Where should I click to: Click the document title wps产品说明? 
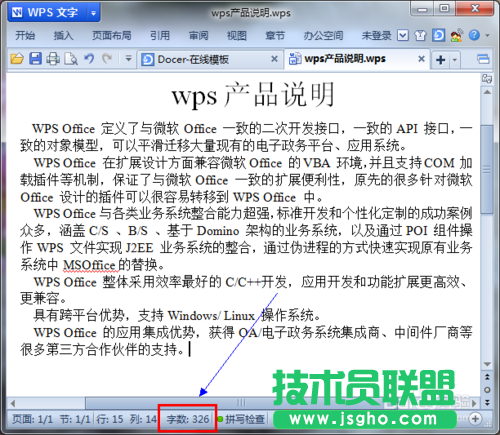tap(252, 95)
